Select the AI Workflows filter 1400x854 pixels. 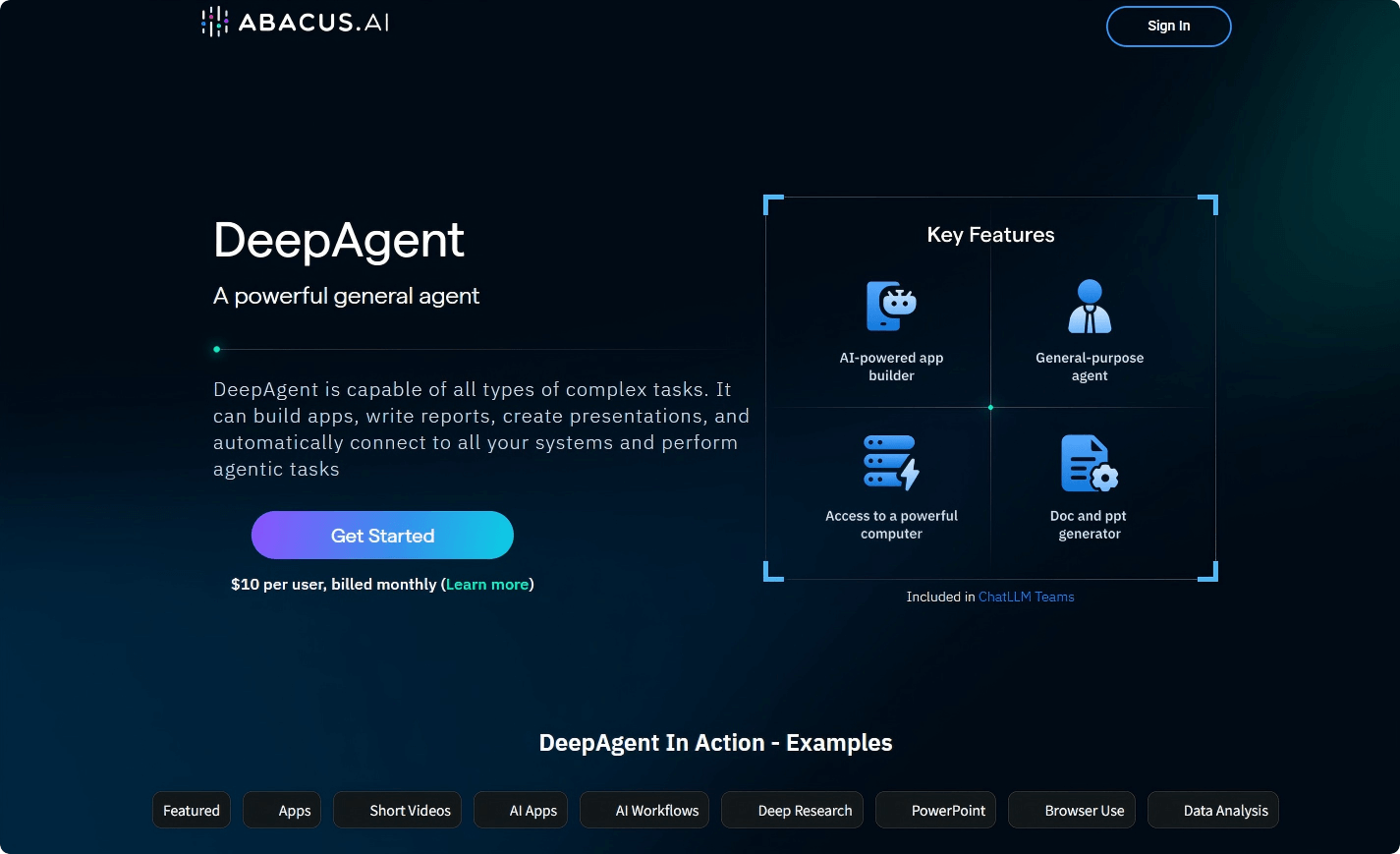click(644, 810)
